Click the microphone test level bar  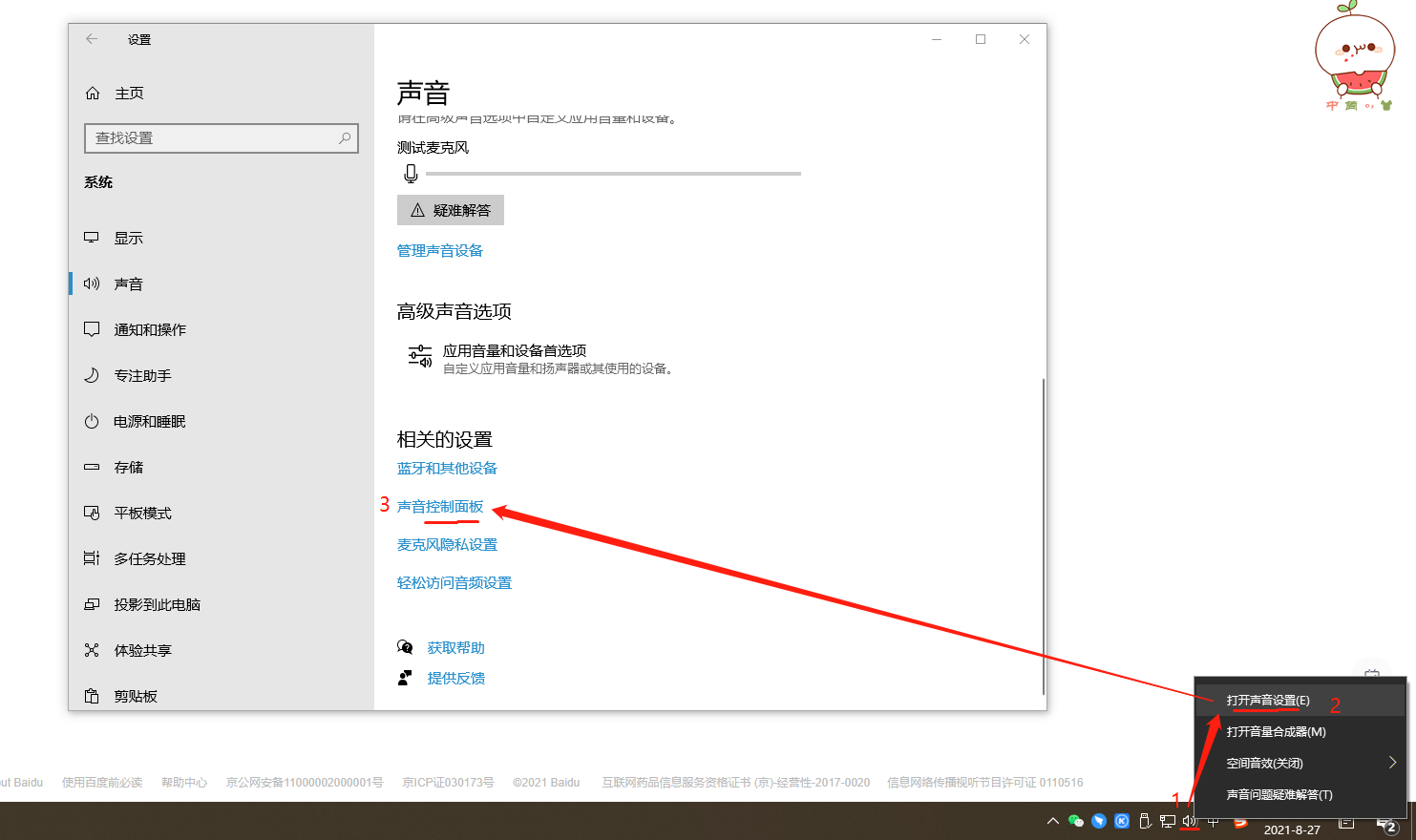[613, 174]
